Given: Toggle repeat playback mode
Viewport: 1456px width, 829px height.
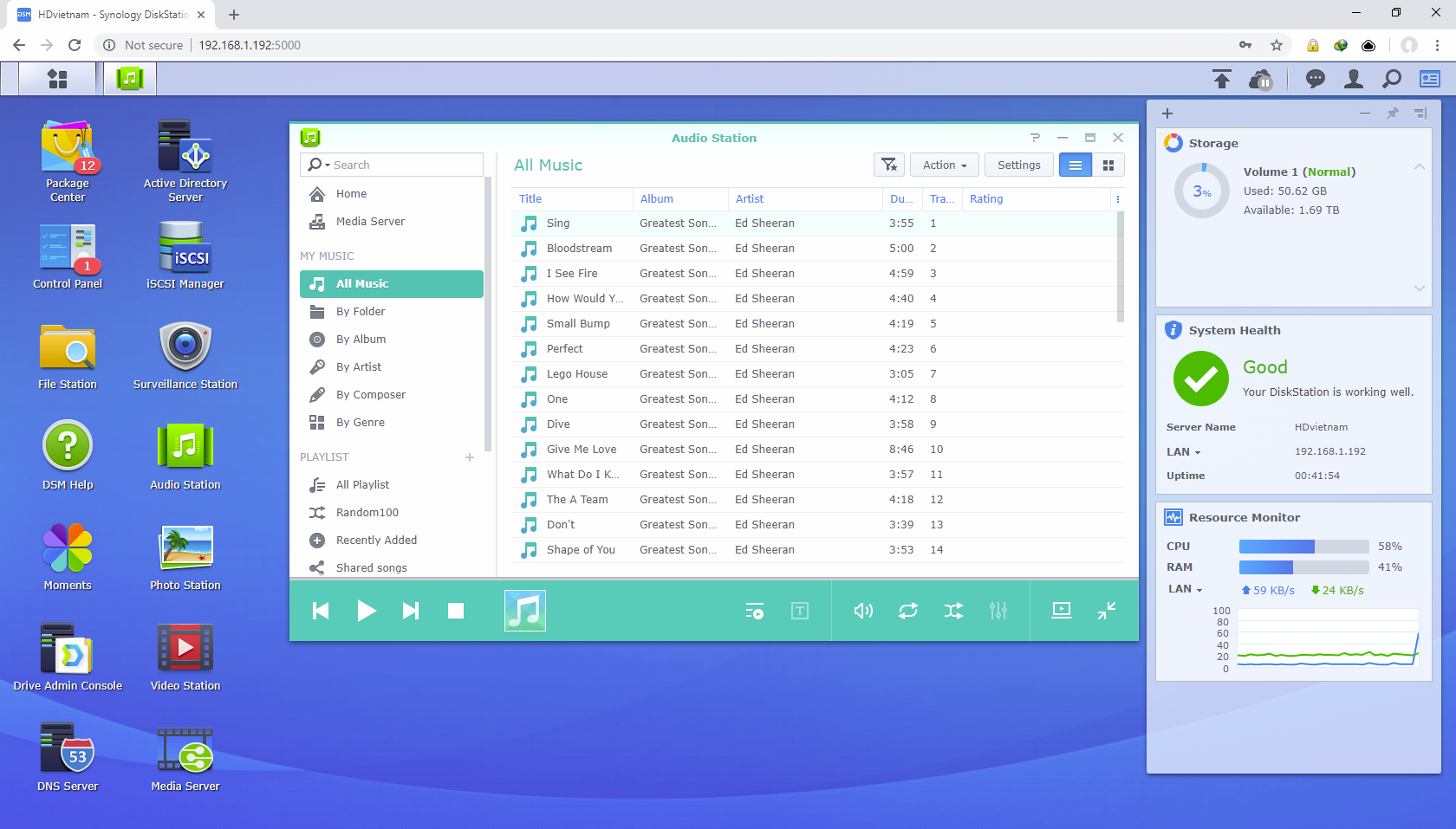Looking at the screenshot, I should [x=908, y=611].
